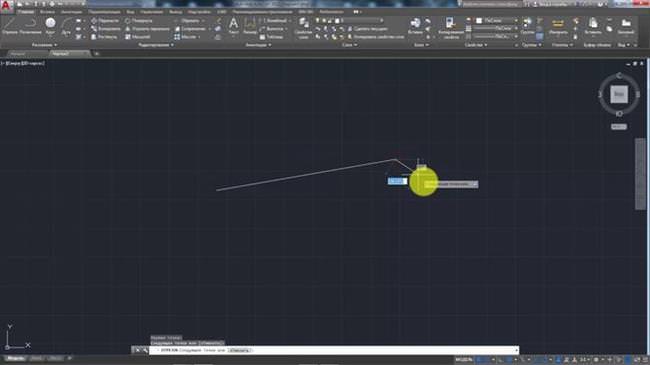Select the Arc (Дуга) tool
The height and width of the screenshot is (365, 650).
[66, 26]
